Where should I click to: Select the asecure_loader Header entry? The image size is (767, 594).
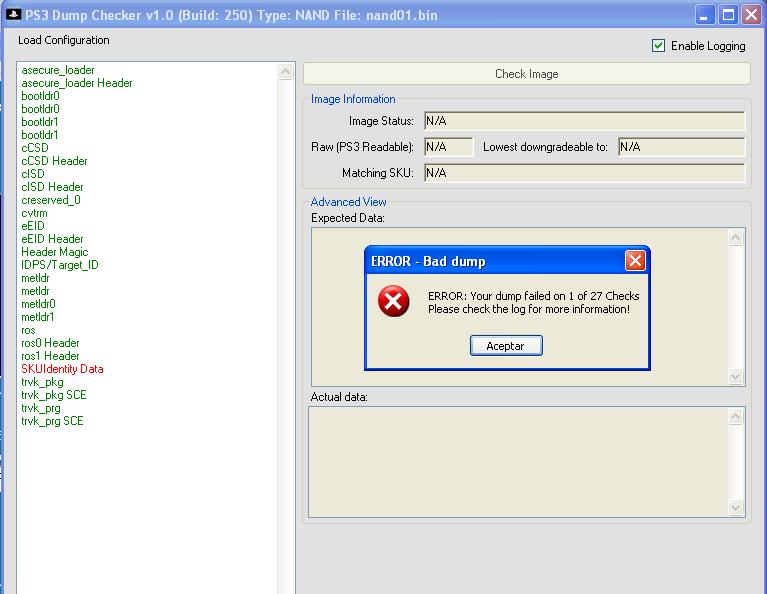77,83
